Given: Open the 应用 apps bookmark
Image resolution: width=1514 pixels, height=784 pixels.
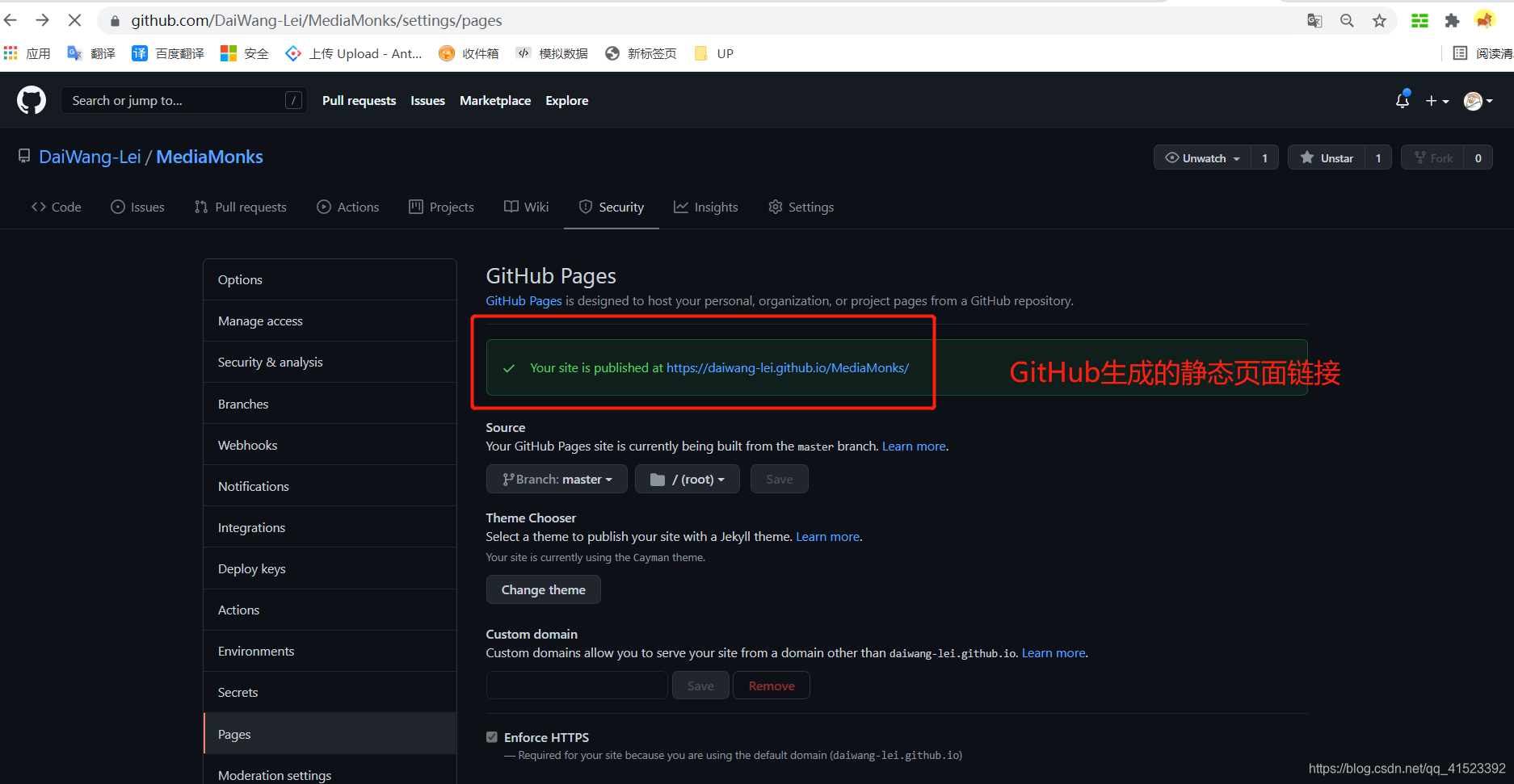Looking at the screenshot, I should pos(27,53).
